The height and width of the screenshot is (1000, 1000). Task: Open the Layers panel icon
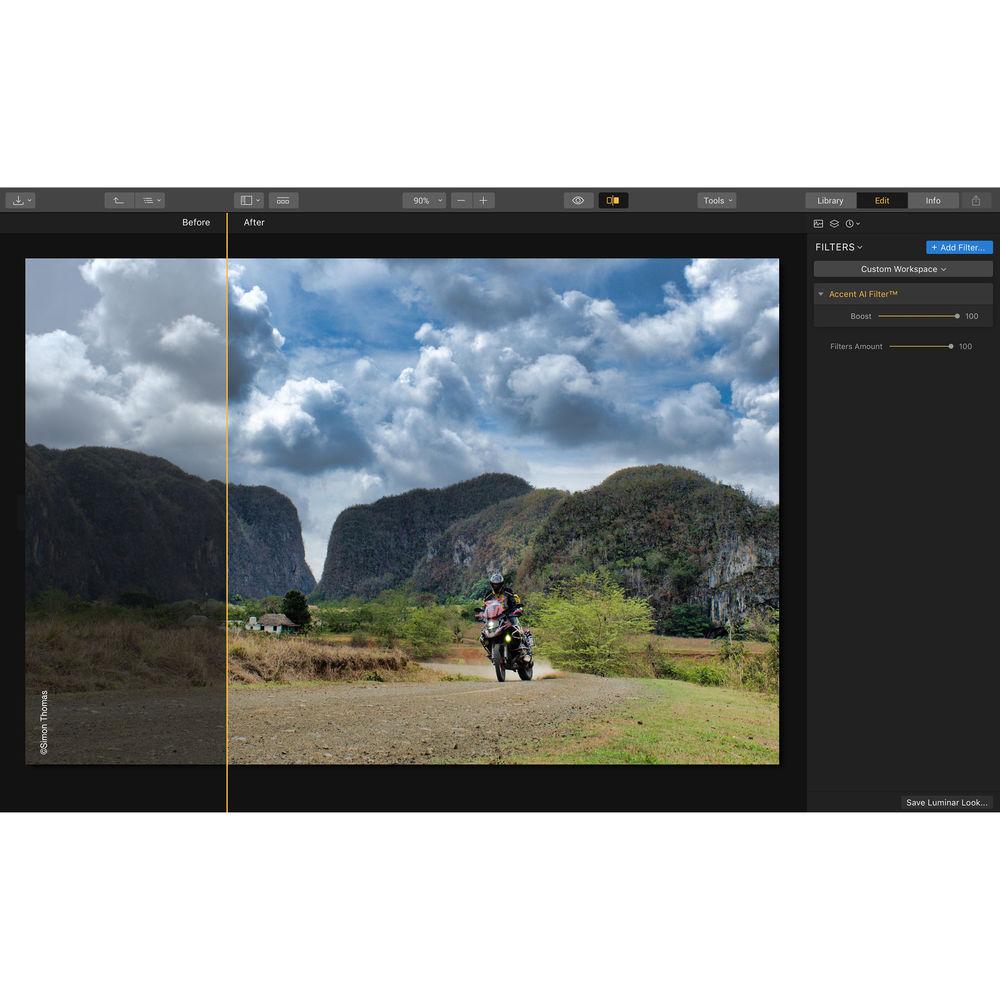point(833,224)
